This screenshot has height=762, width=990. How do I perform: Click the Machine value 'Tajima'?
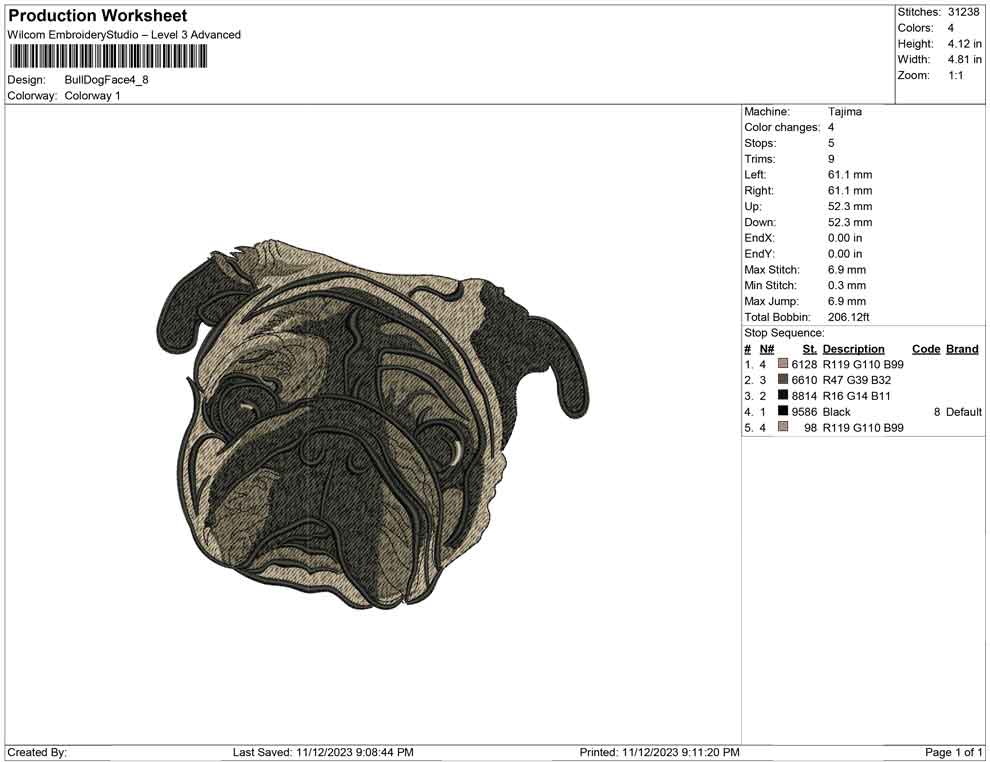pyautogui.click(x=845, y=112)
